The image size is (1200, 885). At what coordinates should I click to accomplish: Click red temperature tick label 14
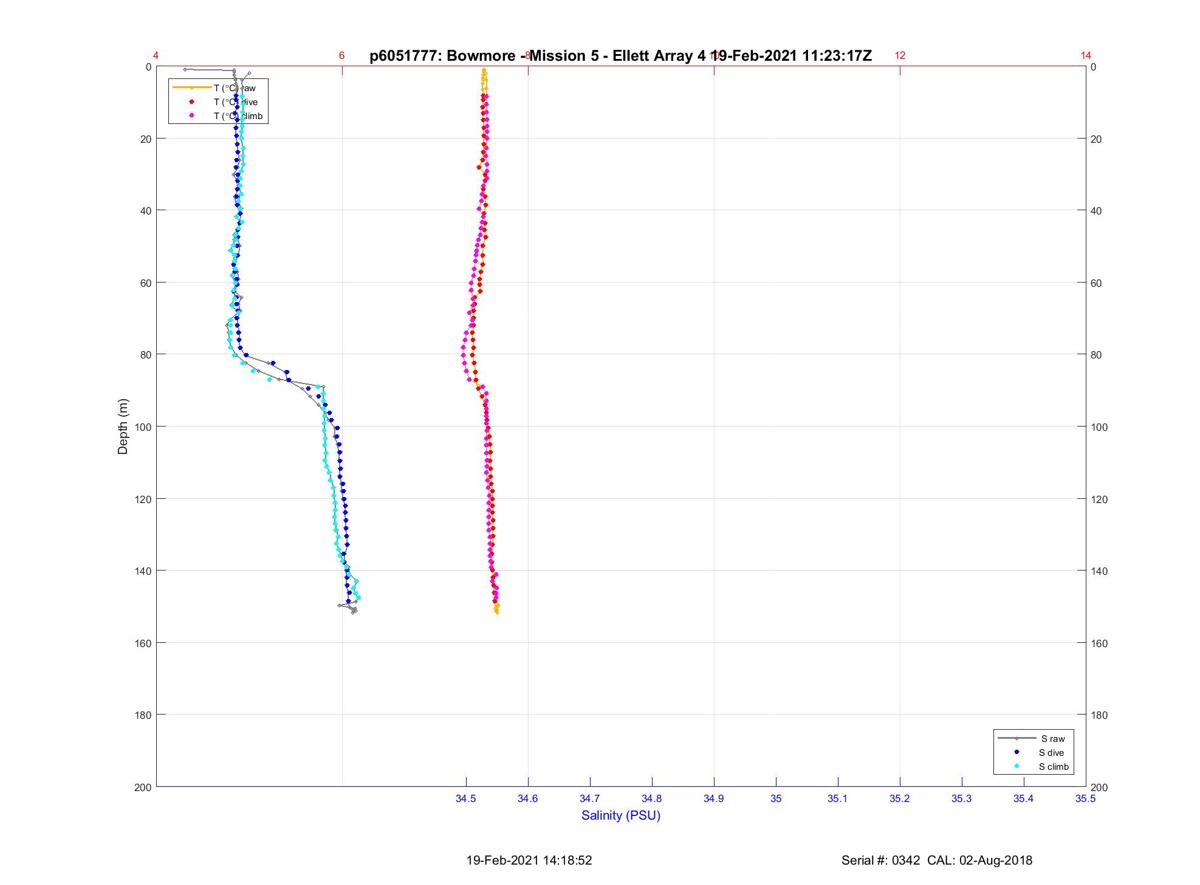point(1086,56)
